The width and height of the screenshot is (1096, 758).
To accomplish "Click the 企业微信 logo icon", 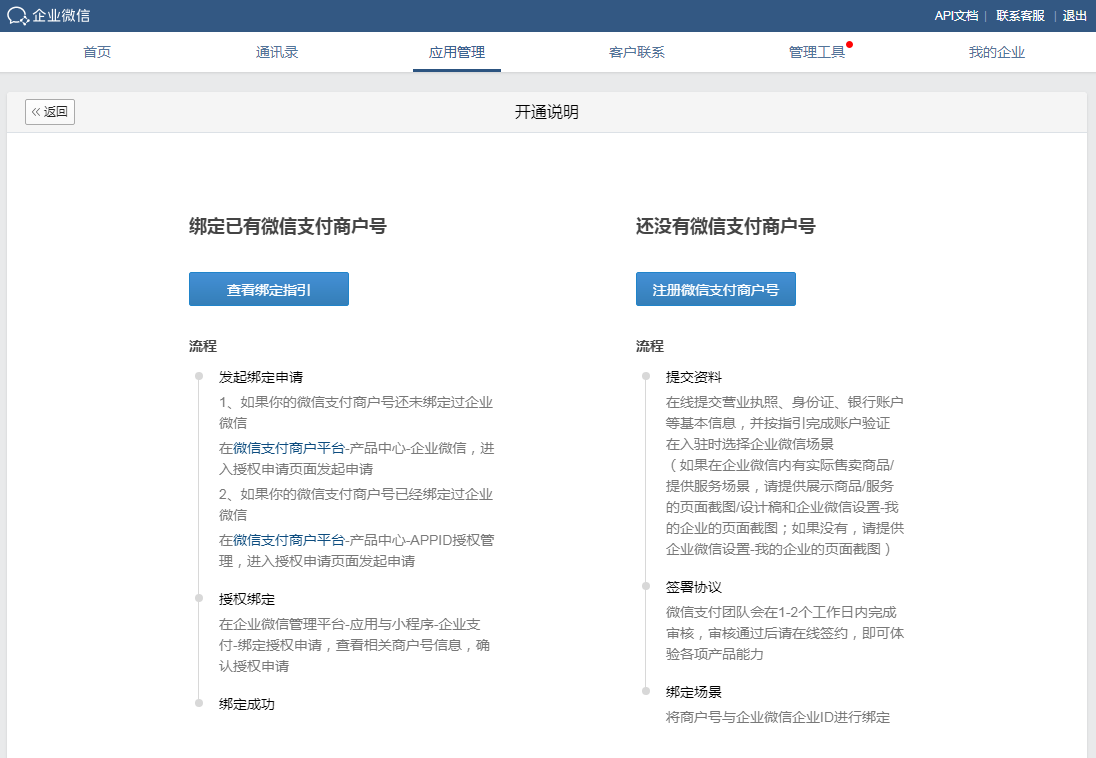I will tap(18, 15).
